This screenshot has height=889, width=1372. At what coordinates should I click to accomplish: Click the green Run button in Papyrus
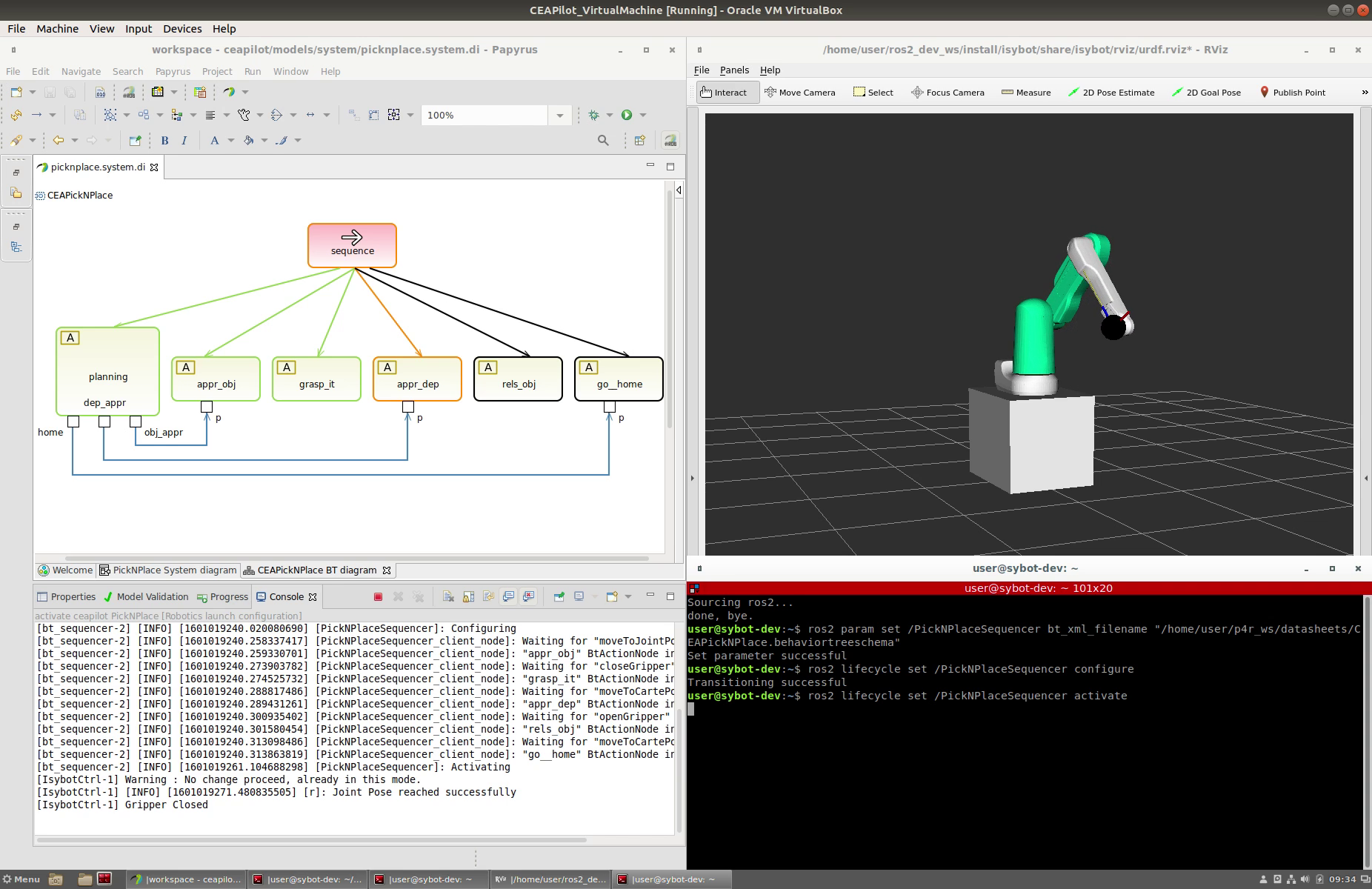click(x=627, y=115)
